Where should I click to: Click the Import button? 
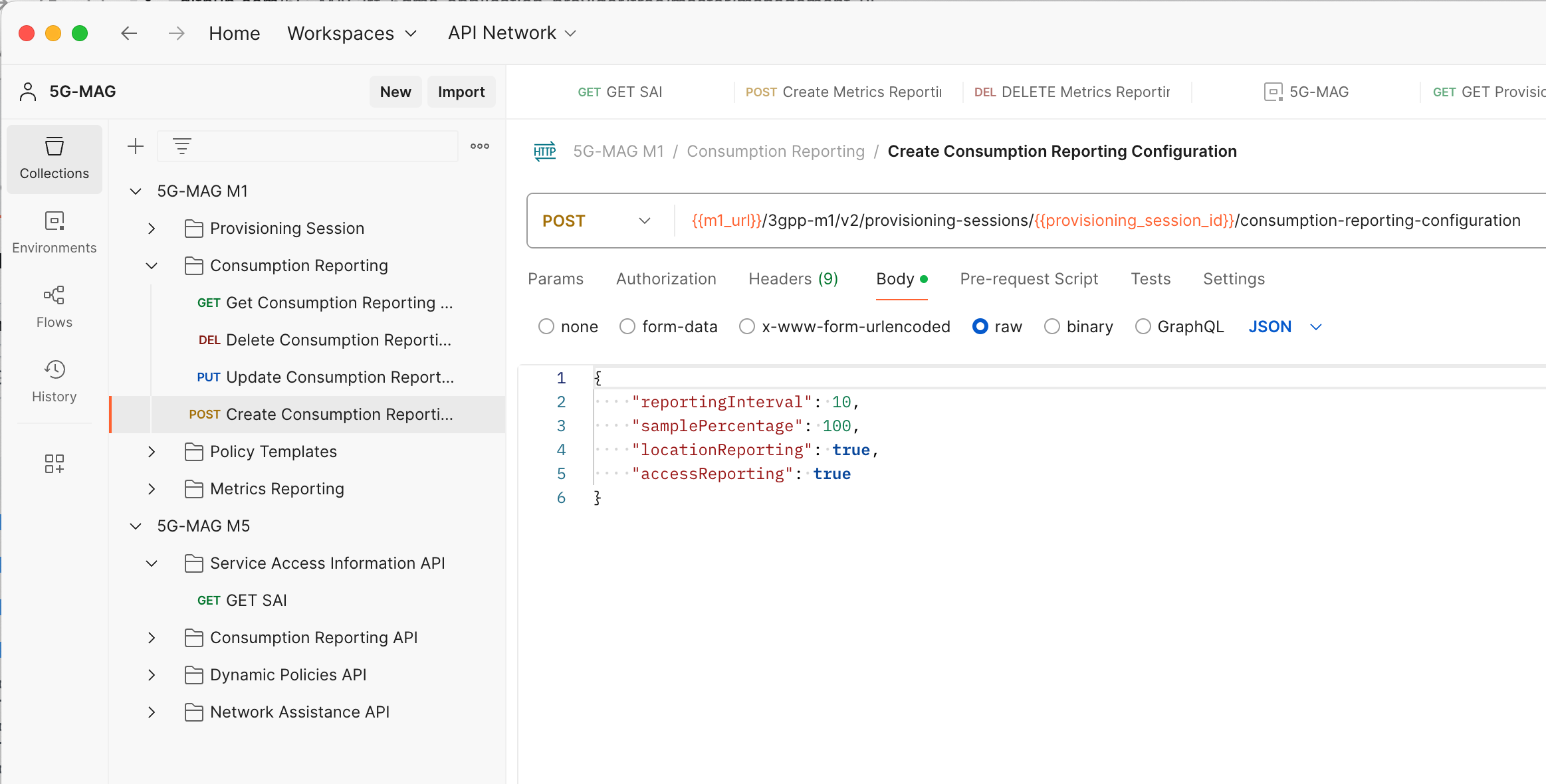click(461, 91)
